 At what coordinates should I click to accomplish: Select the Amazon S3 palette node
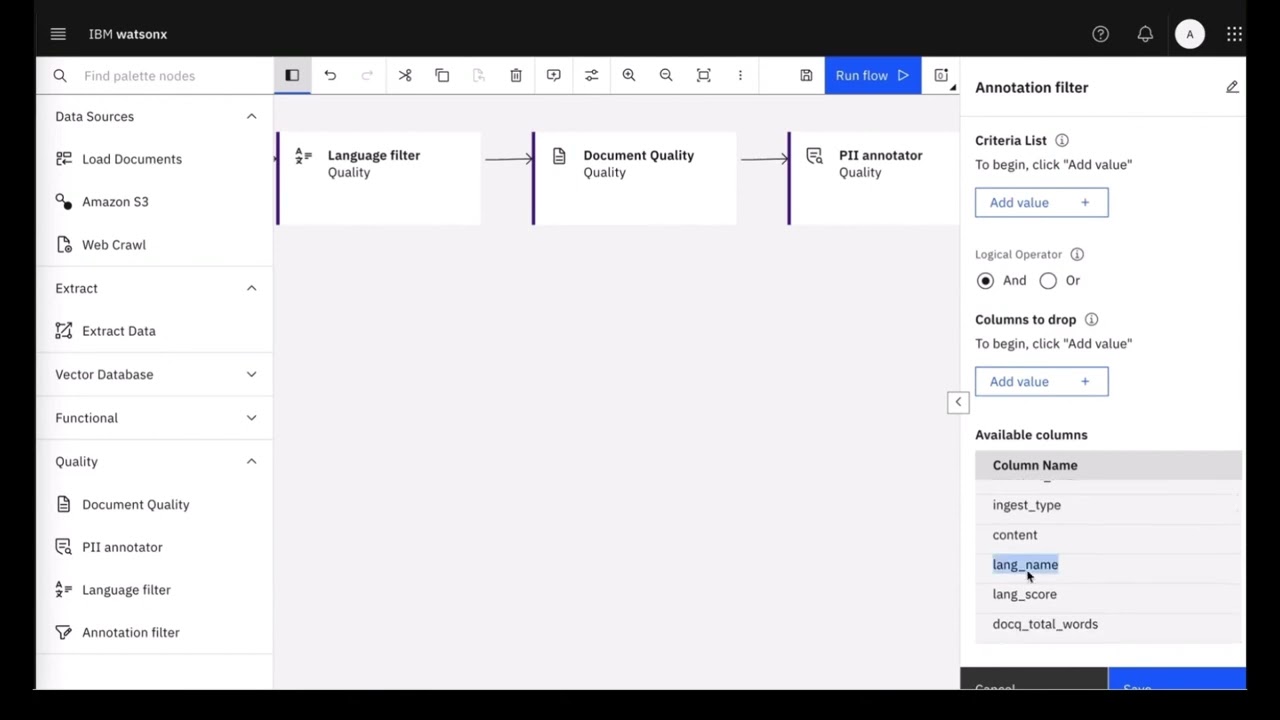154,202
